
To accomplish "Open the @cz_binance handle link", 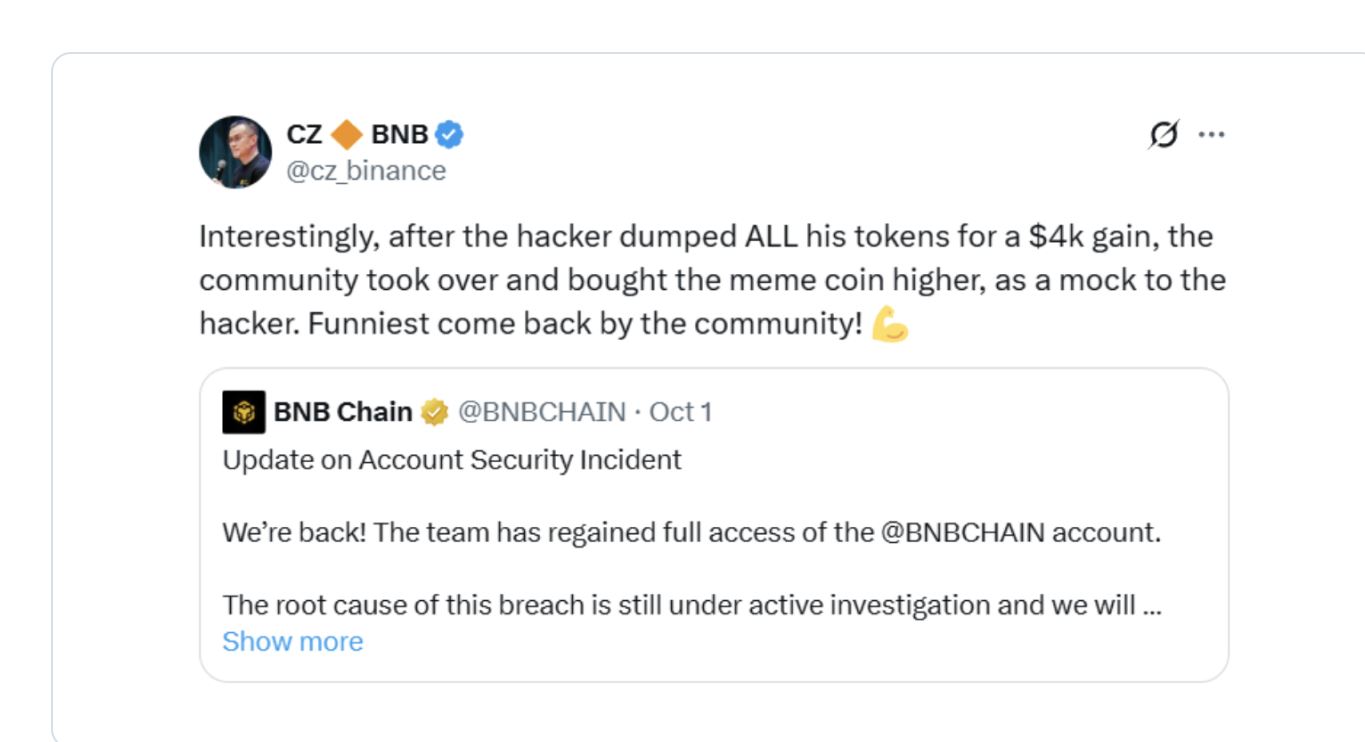I will (366, 171).
